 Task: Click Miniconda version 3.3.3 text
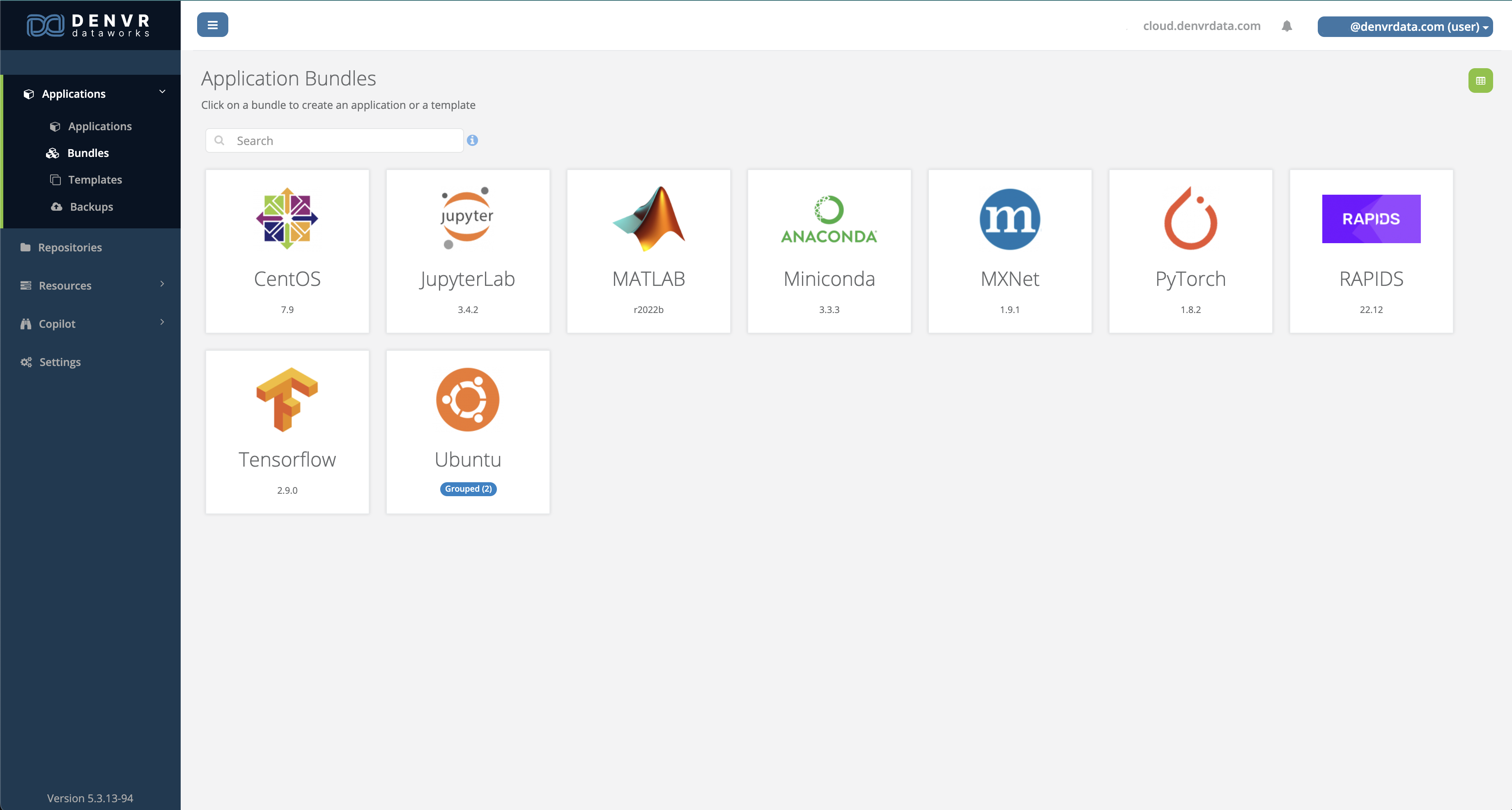tap(829, 309)
